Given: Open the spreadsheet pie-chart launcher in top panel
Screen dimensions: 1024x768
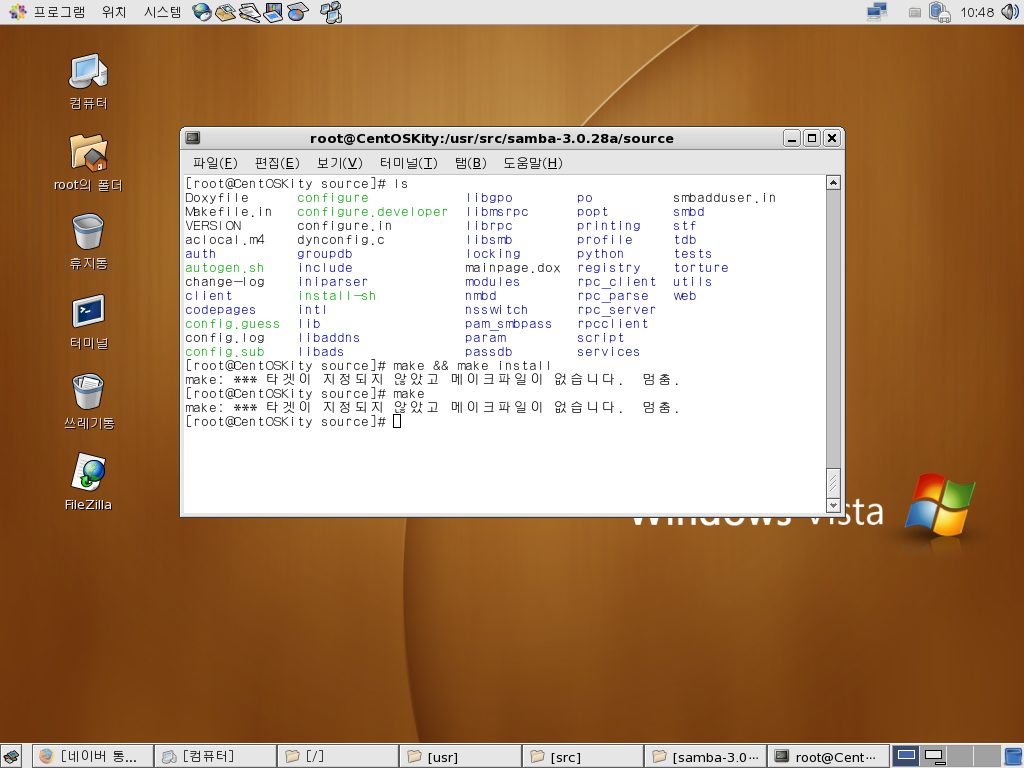Looking at the screenshot, I should (298, 12).
